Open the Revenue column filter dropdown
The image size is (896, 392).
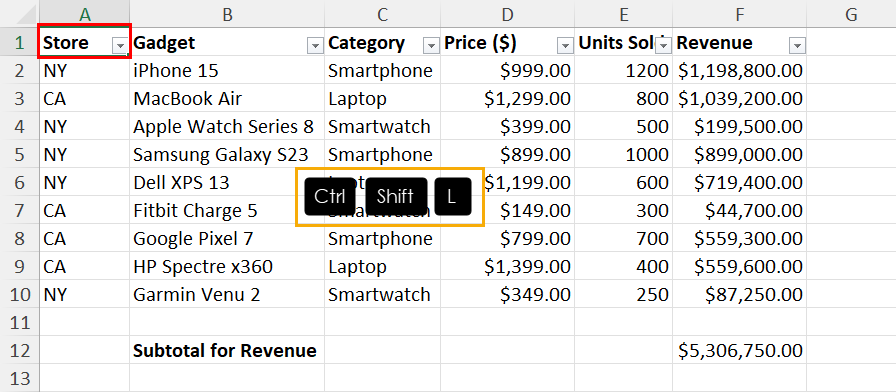pos(797,46)
